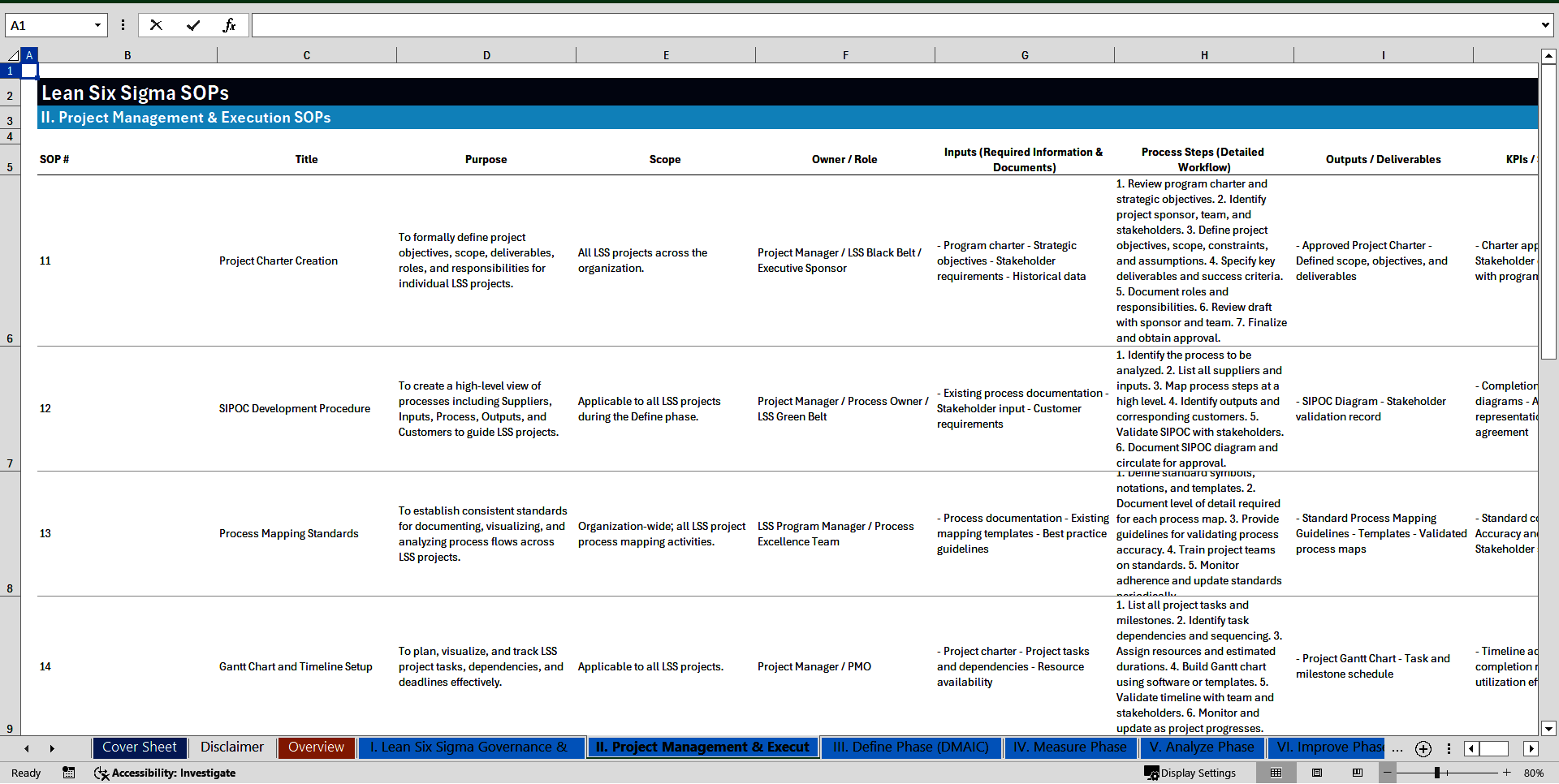Open Display Settings in status bar

pos(1190,773)
